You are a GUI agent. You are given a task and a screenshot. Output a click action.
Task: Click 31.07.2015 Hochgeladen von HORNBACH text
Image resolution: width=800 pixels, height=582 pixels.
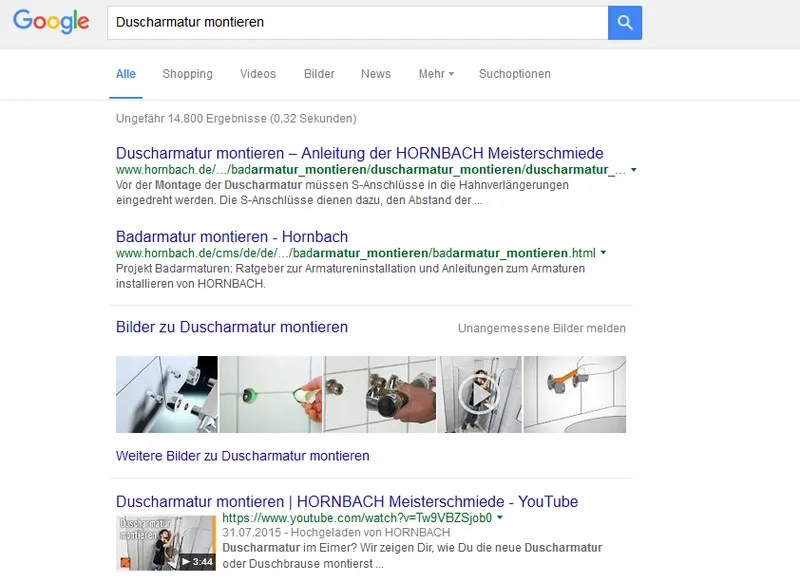(336, 533)
